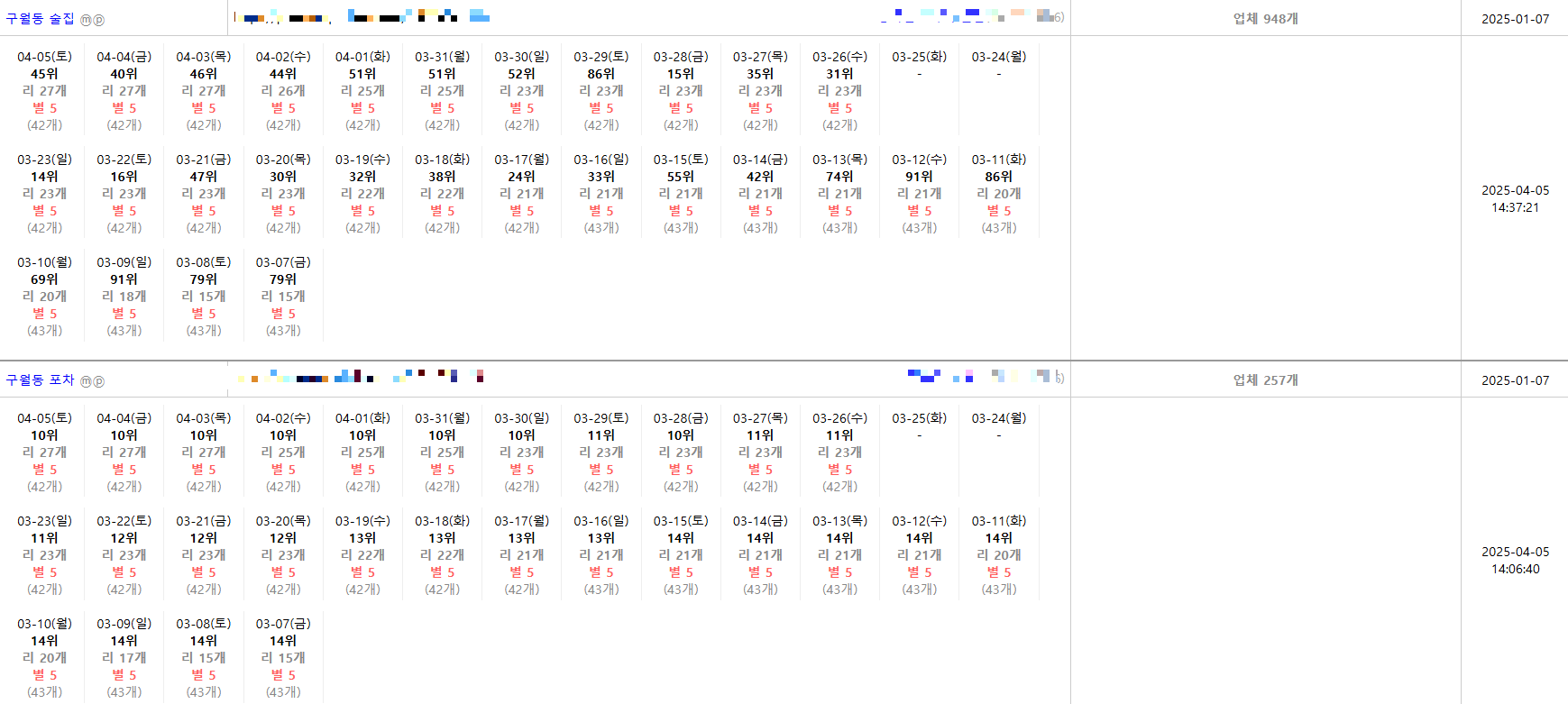Screen dimensions: 1568x704
Task: Click the 03-25(화) date in 구월동 술집
Action: (920, 57)
